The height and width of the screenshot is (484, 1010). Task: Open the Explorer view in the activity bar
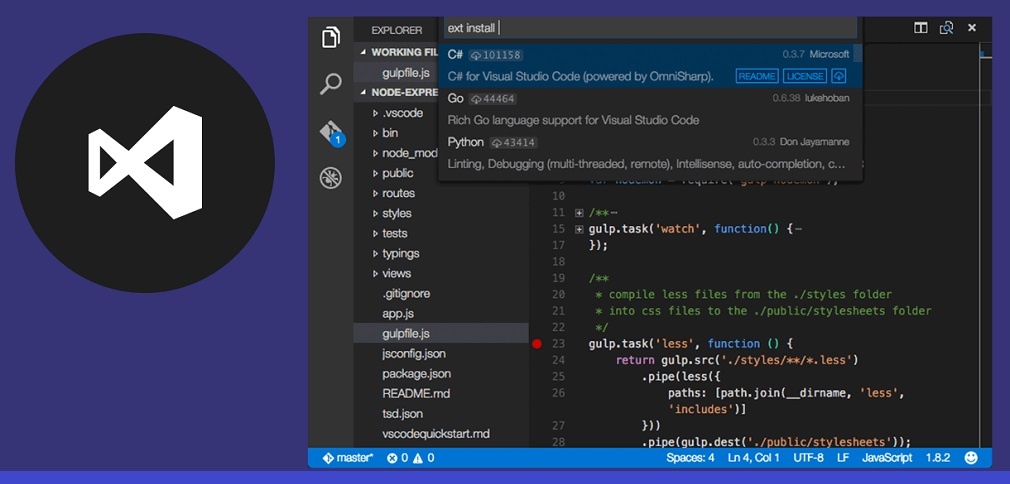click(x=330, y=37)
